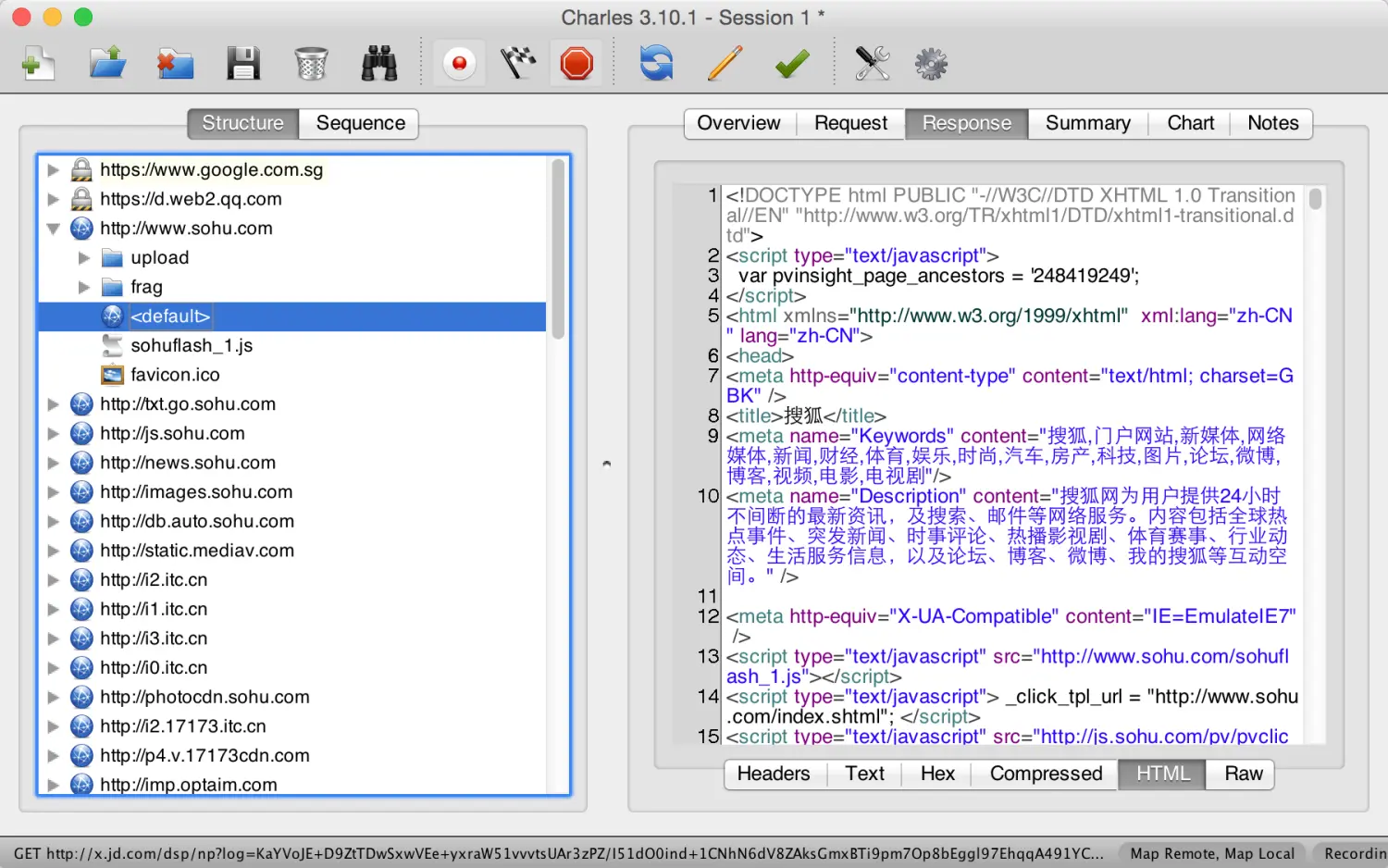
Task: Expand the http://news.sohu.com node
Action: coord(54,463)
